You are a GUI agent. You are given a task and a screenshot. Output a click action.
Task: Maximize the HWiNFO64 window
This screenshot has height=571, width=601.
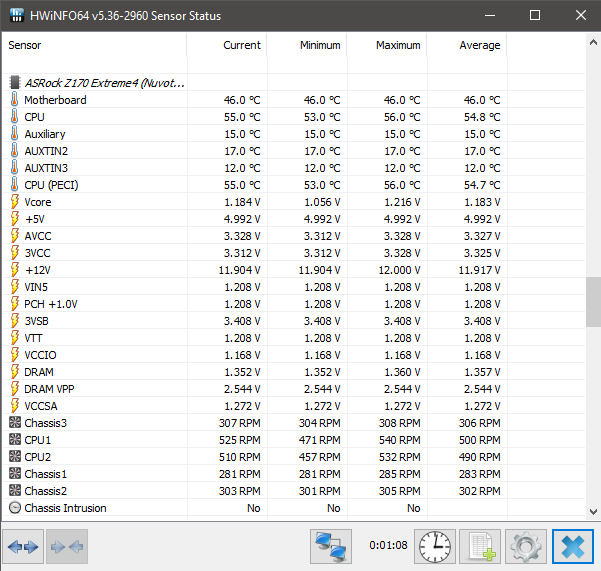(x=535, y=15)
